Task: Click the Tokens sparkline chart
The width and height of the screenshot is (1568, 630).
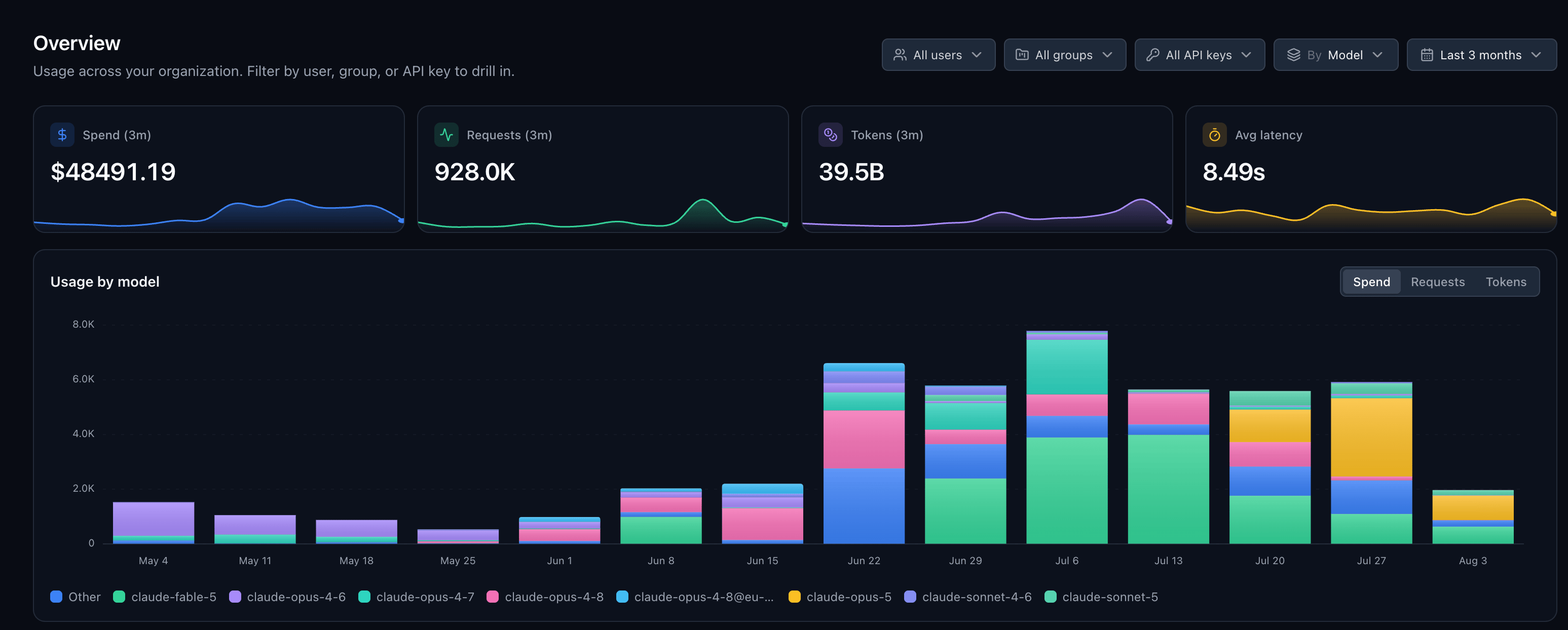Action: (987, 214)
